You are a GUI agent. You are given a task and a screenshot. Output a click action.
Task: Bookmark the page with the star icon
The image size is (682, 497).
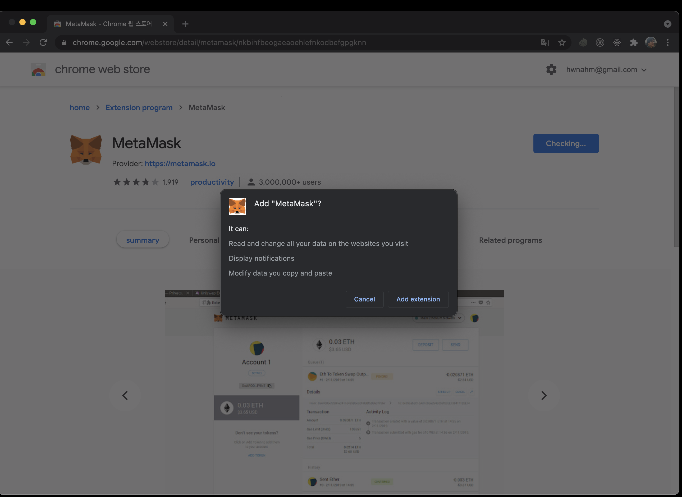click(562, 43)
